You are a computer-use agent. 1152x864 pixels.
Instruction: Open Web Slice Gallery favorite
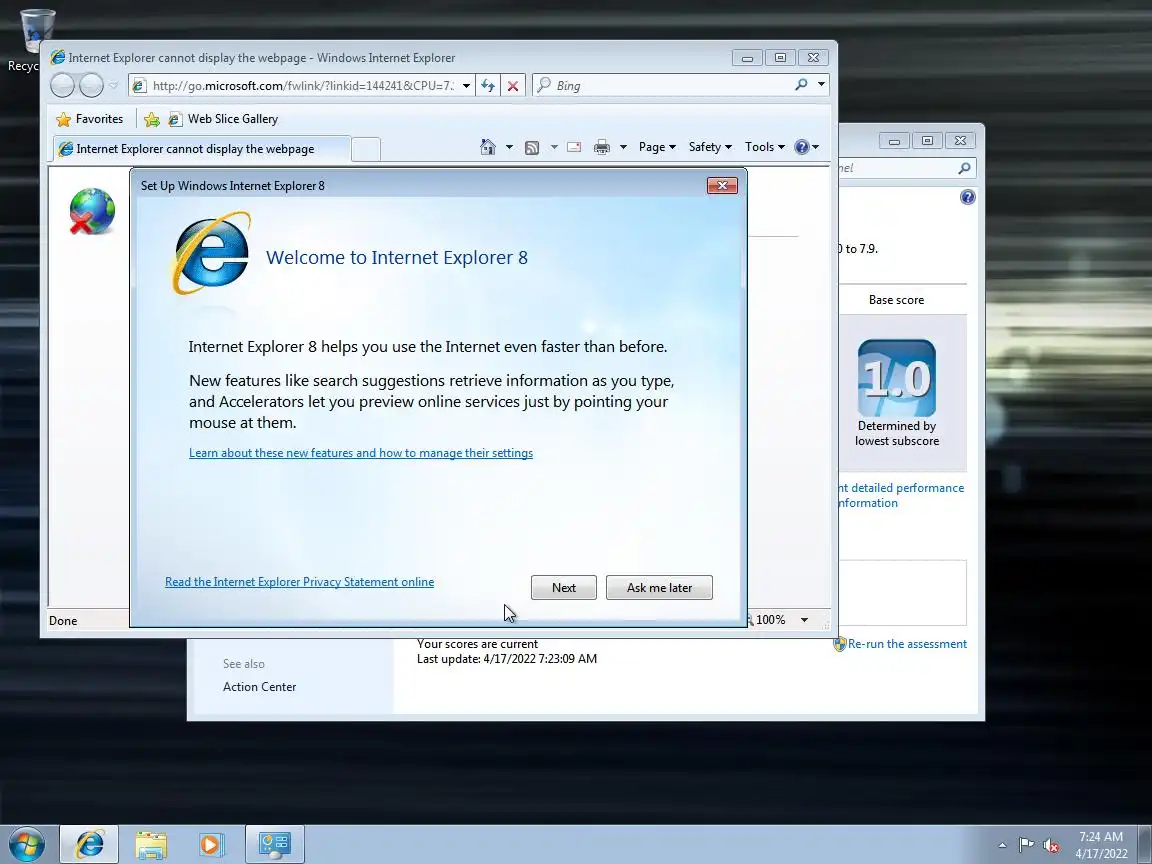click(x=223, y=119)
